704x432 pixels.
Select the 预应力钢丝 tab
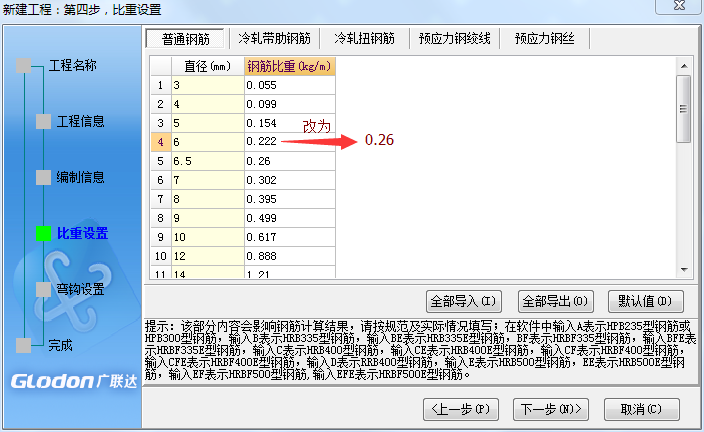[544, 39]
